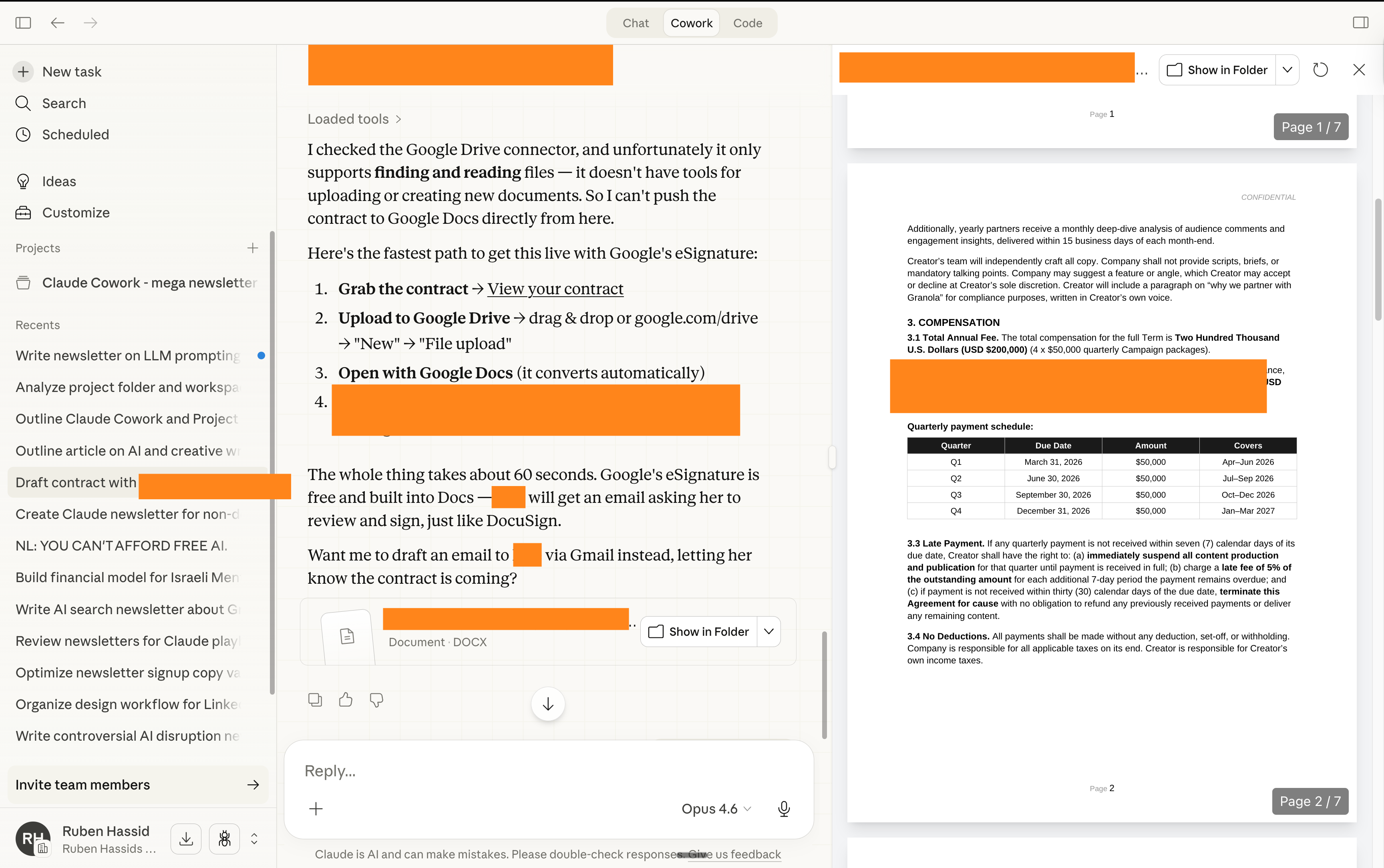
Task: Click the microphone voice input icon
Action: coord(784,809)
